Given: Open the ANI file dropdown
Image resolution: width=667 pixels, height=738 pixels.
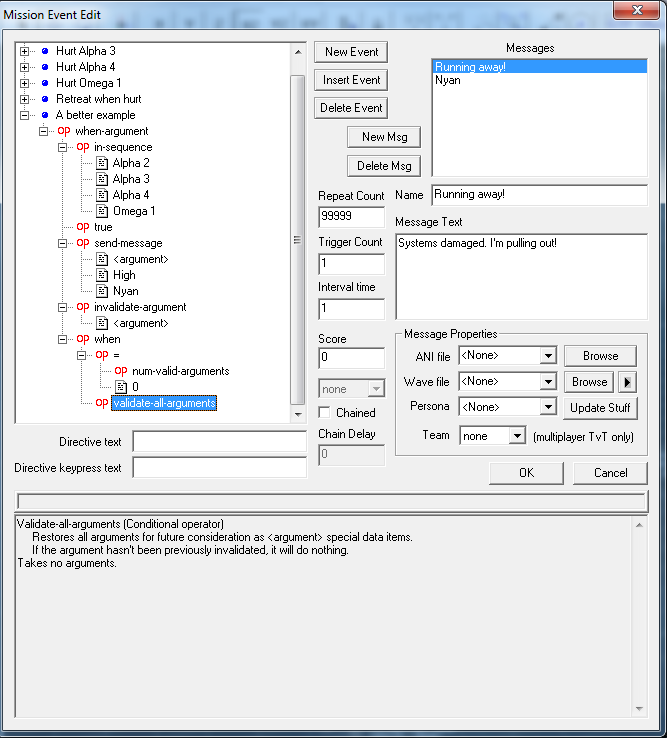Looking at the screenshot, I should [x=546, y=355].
